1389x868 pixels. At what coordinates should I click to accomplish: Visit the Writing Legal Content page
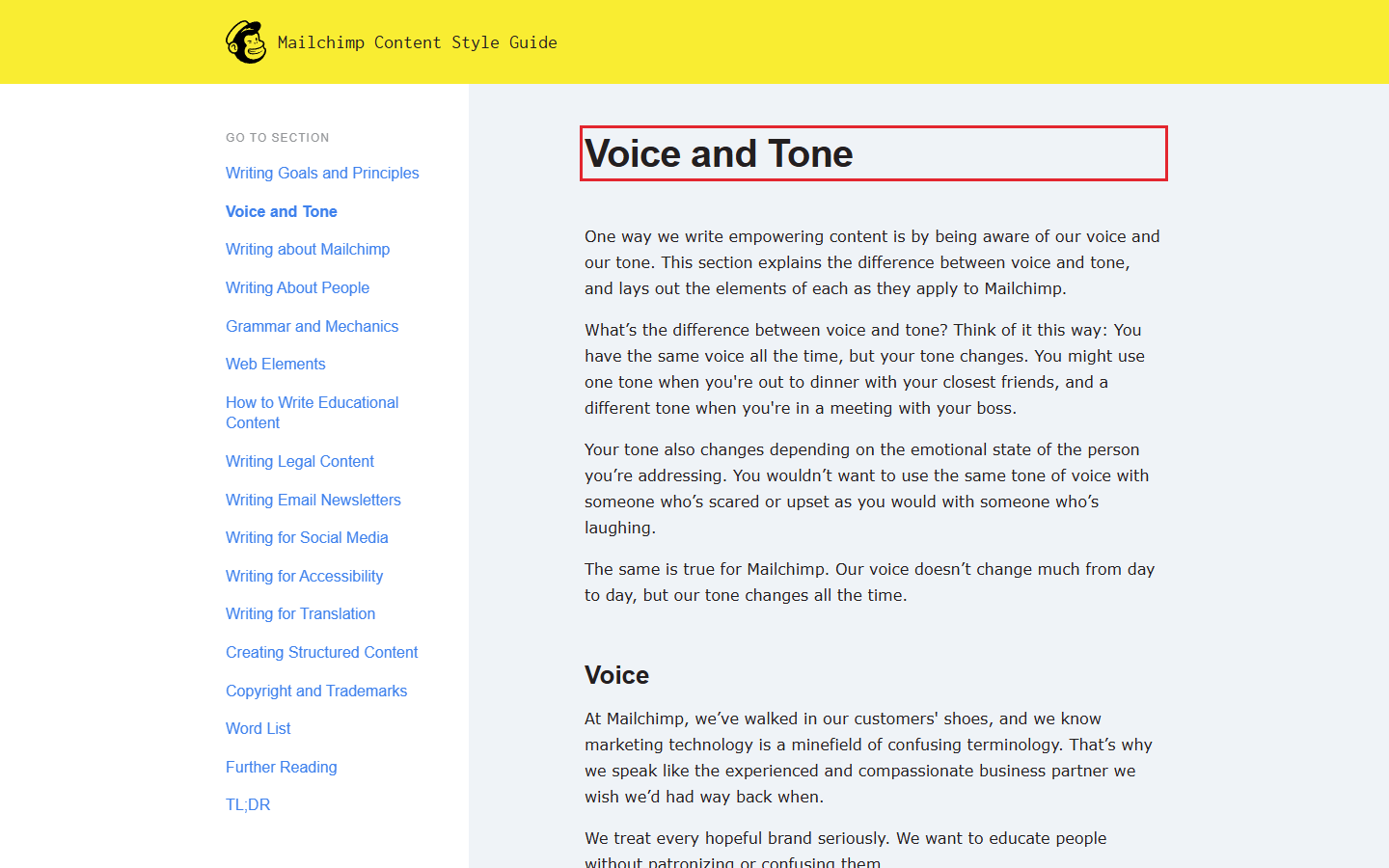[300, 461]
